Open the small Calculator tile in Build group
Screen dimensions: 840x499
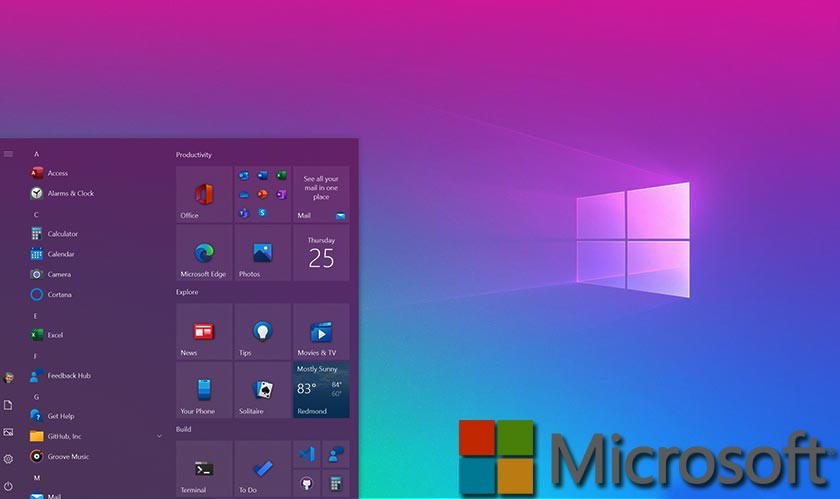[336, 483]
